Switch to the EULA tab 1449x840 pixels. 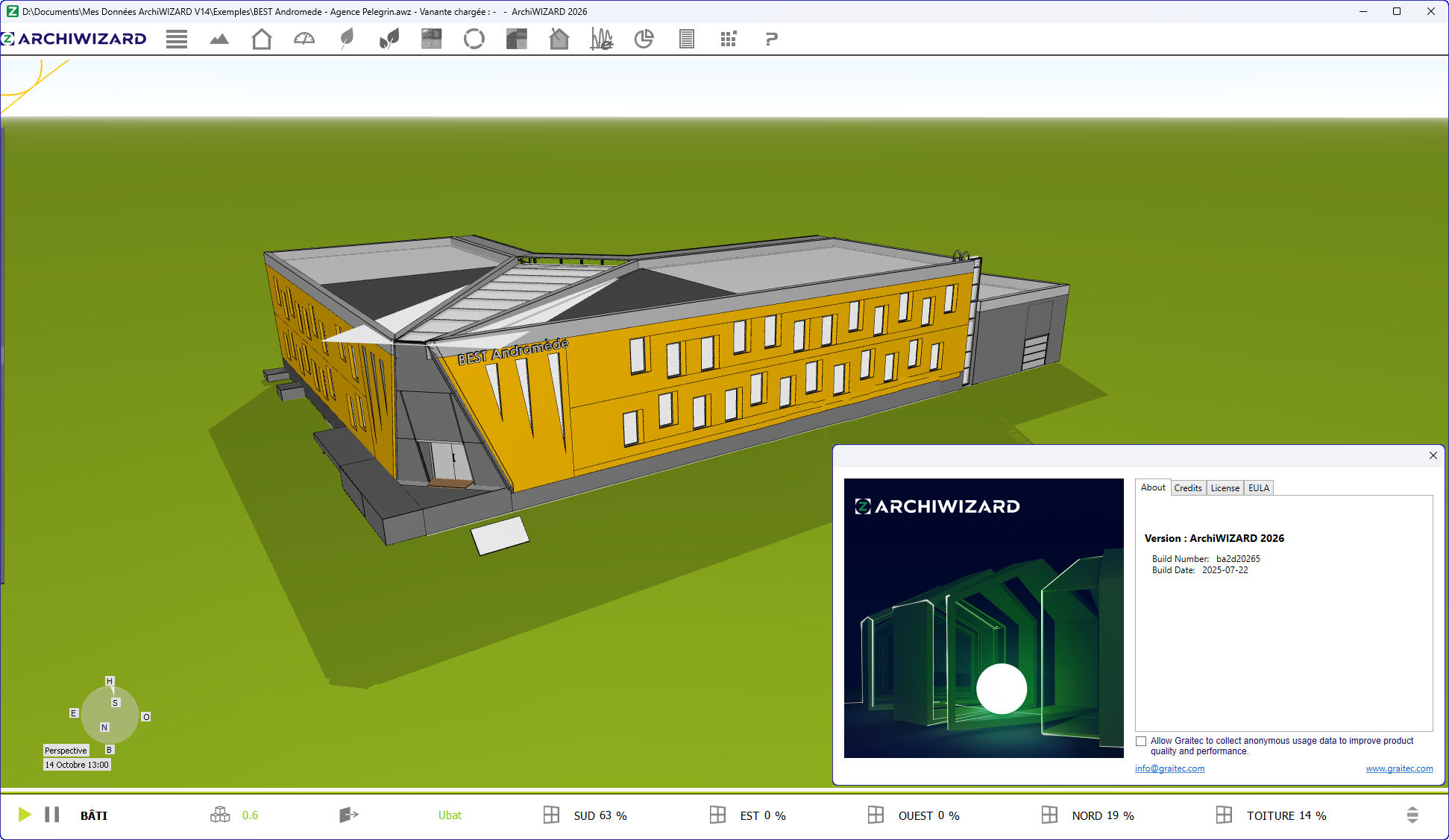click(1259, 488)
